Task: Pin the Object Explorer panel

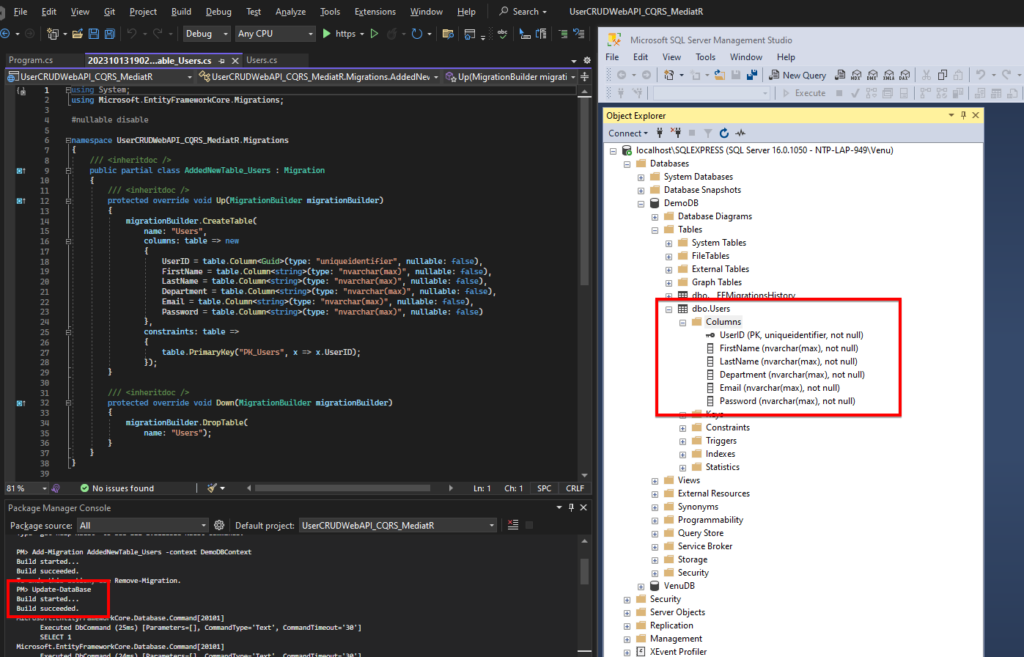Action: 963,116
